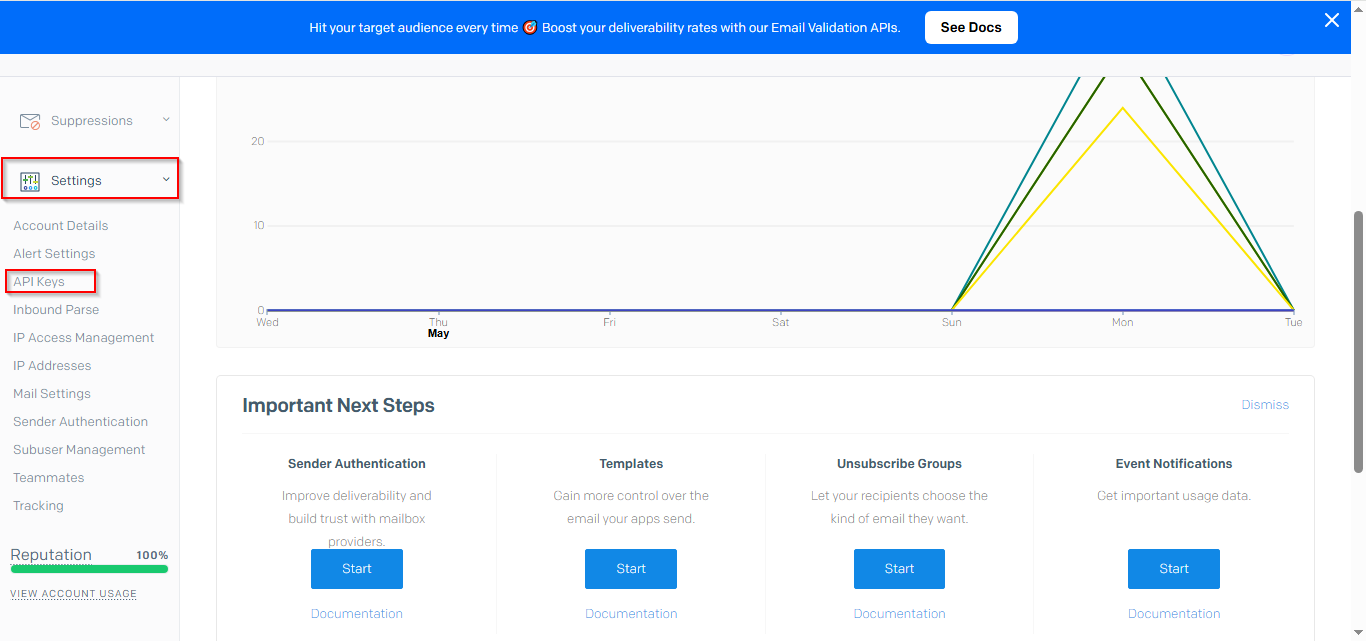Click the page vertical scrollbar
1366x641 pixels.
1358,341
